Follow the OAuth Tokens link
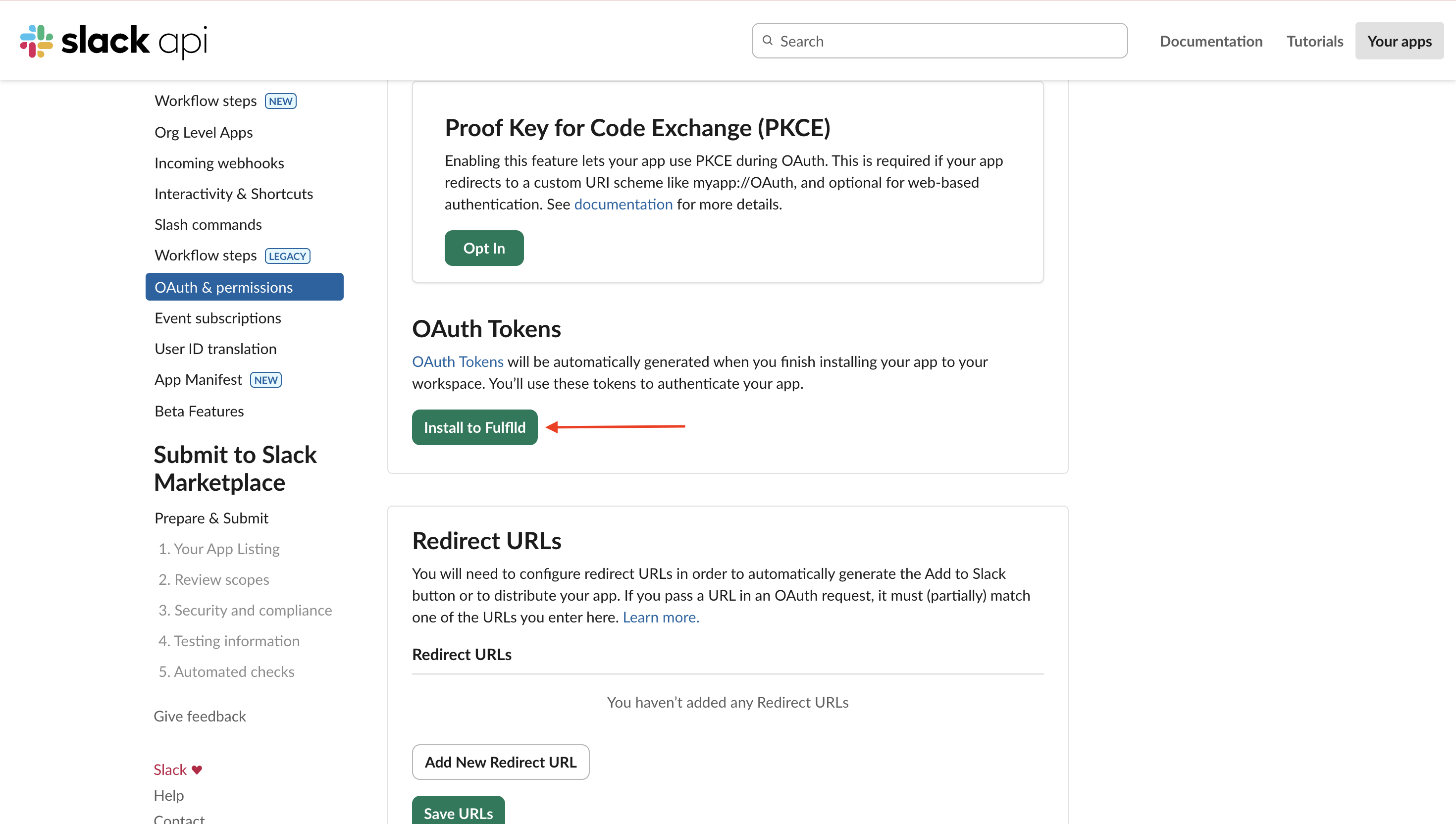Image resolution: width=1456 pixels, height=824 pixels. pyautogui.click(x=457, y=361)
